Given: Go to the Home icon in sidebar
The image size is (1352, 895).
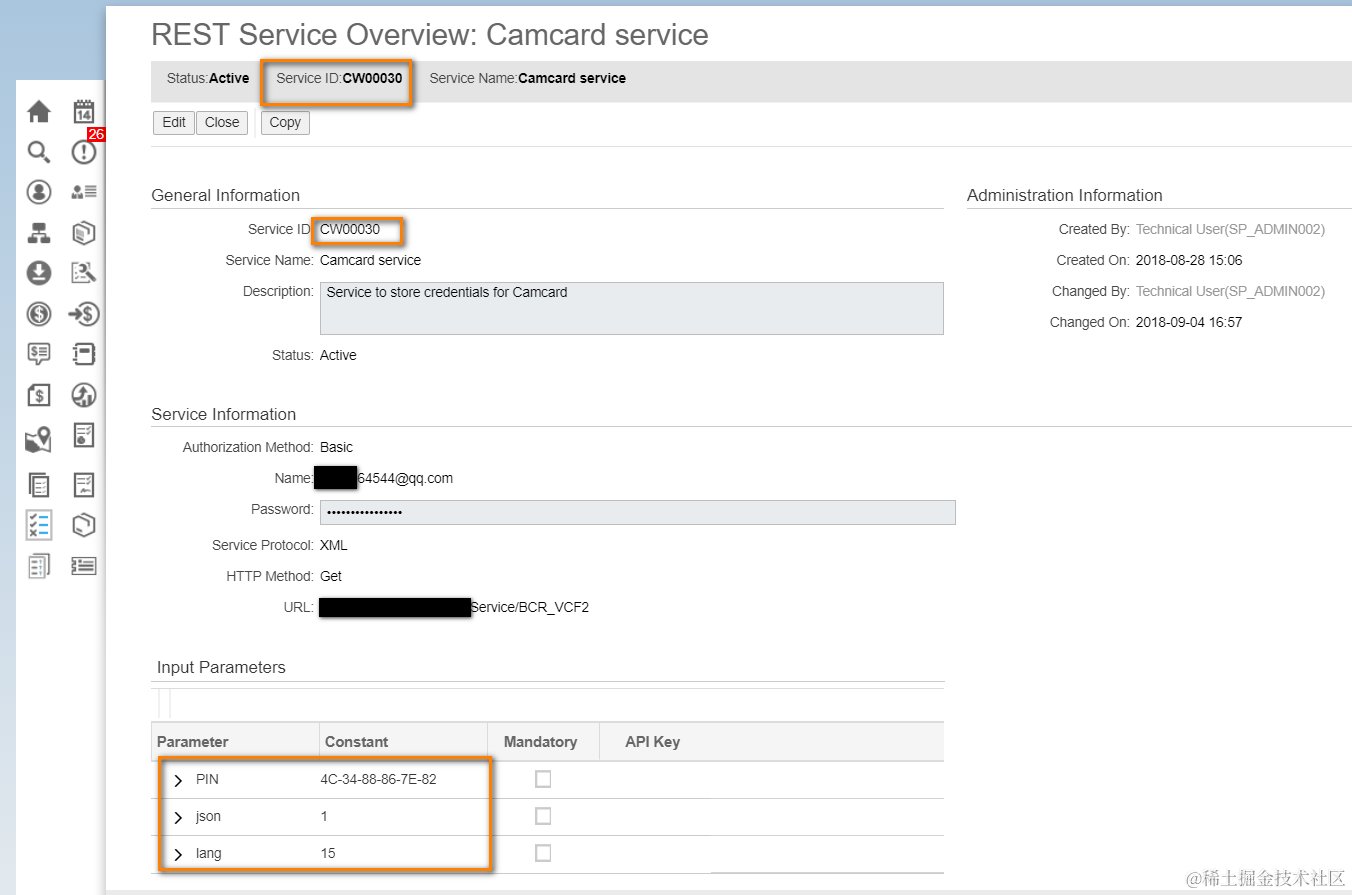Looking at the screenshot, I should pos(38,111).
